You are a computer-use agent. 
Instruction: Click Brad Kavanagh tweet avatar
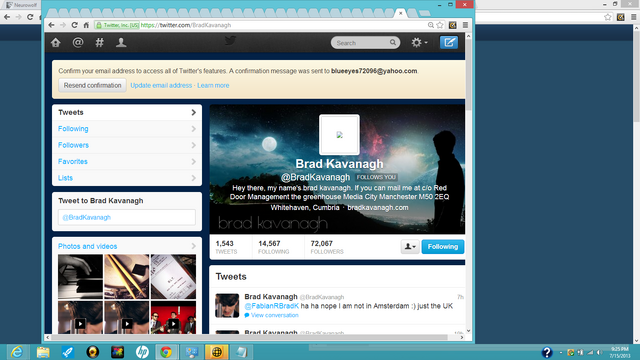coord(227,305)
